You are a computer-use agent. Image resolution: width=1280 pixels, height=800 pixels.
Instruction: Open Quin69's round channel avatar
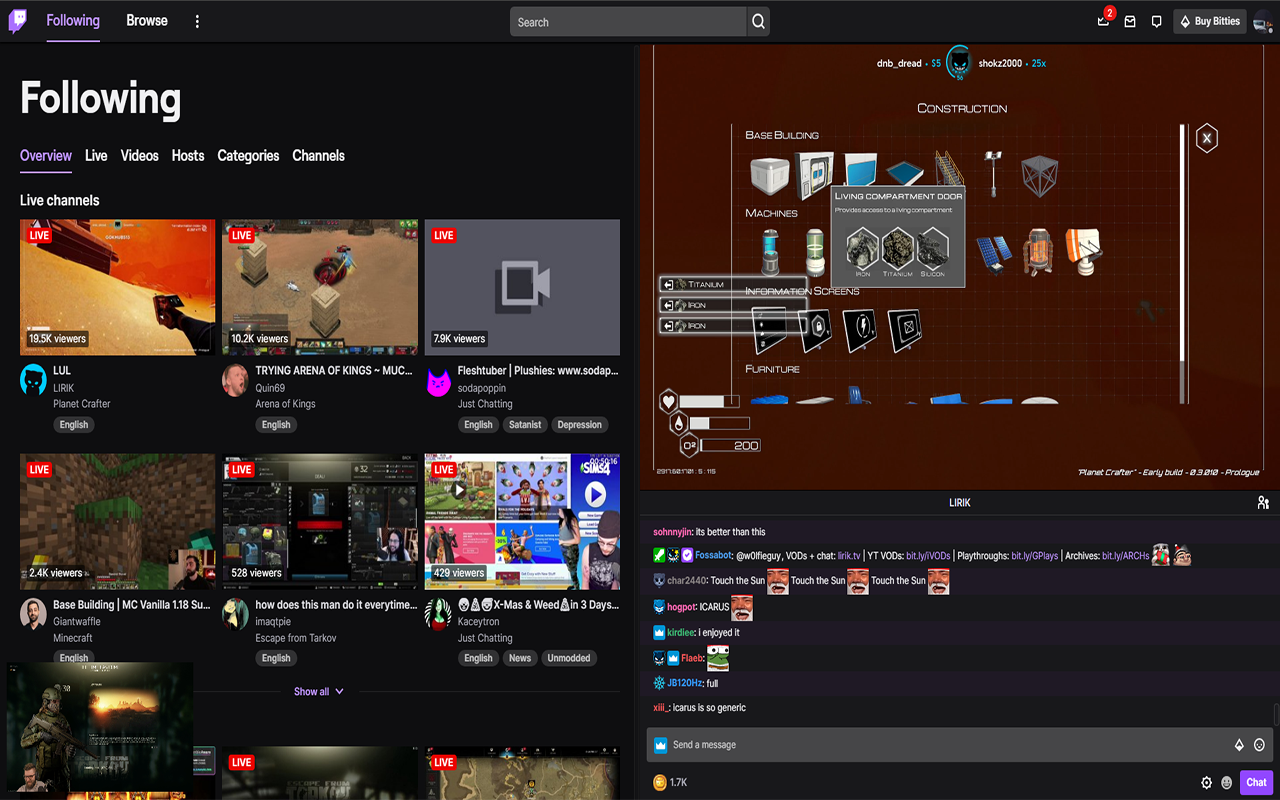coord(235,380)
